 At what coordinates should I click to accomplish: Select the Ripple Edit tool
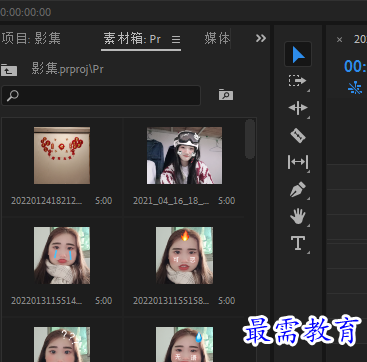coord(298,108)
